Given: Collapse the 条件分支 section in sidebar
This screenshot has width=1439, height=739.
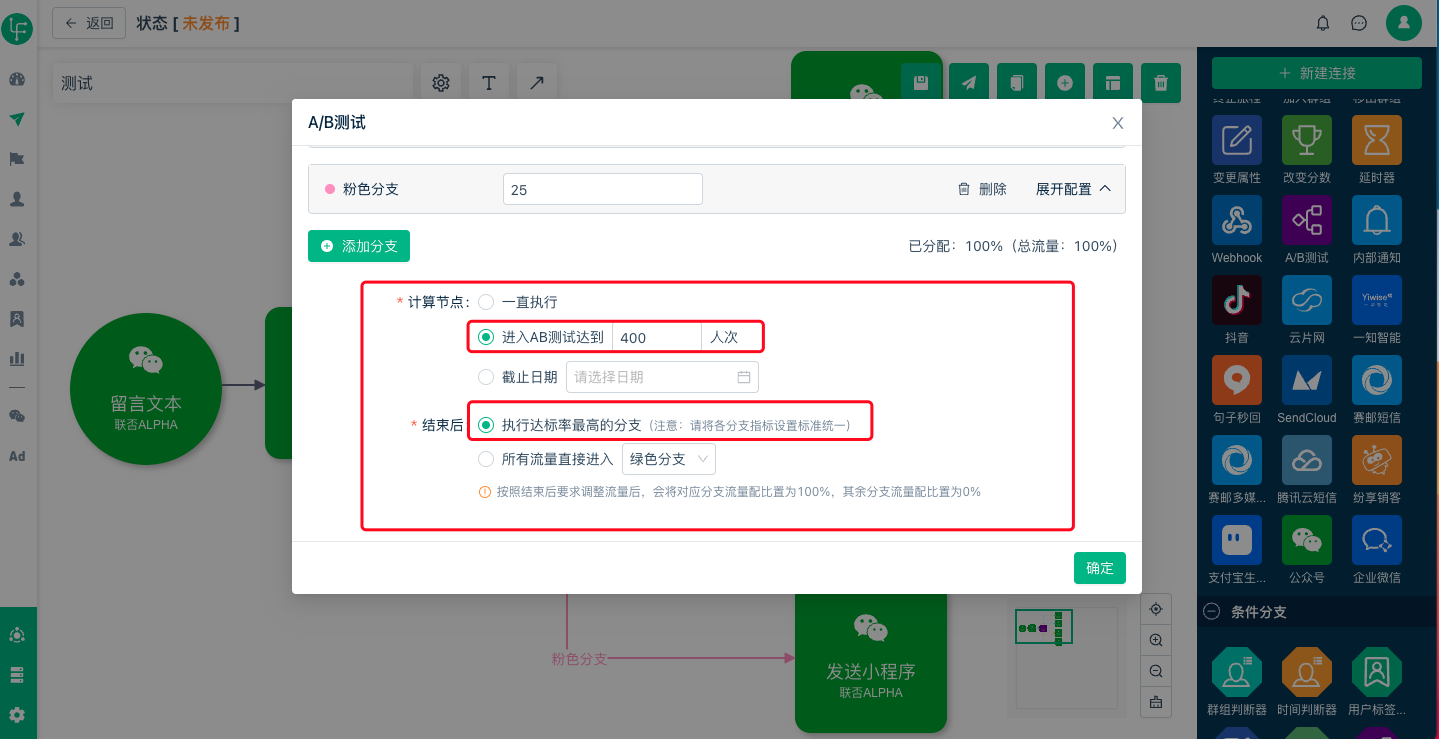Looking at the screenshot, I should point(1211,612).
